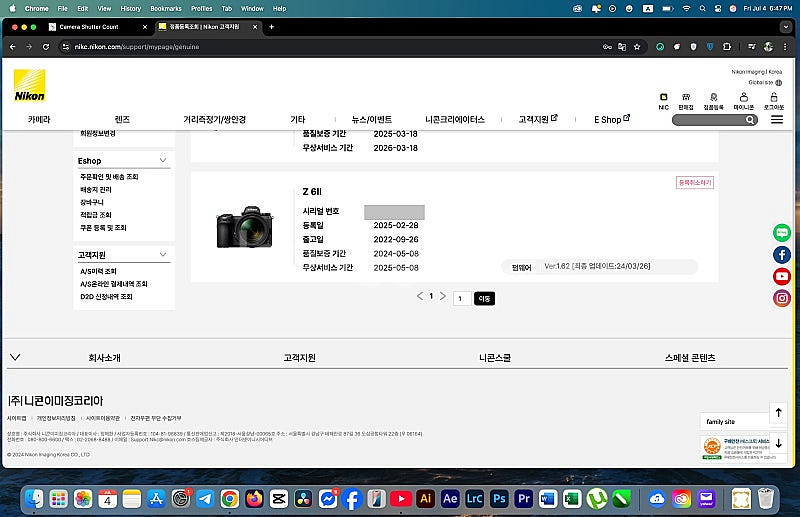Open the 뉴스/이벤트 navigation menu

371,119
